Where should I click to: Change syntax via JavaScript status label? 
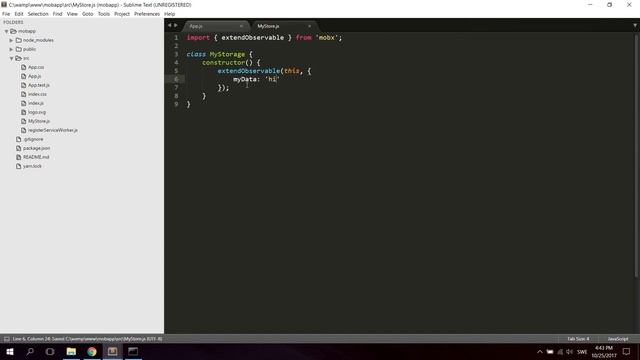point(618,339)
